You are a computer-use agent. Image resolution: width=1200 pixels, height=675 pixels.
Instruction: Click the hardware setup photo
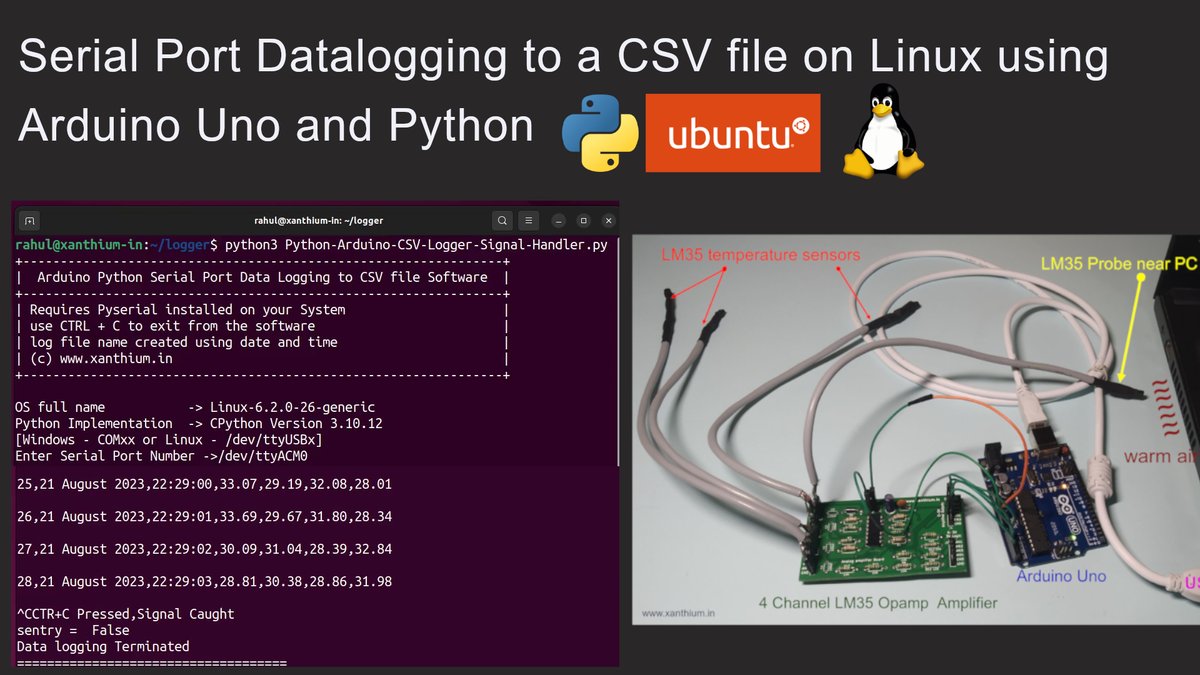915,430
